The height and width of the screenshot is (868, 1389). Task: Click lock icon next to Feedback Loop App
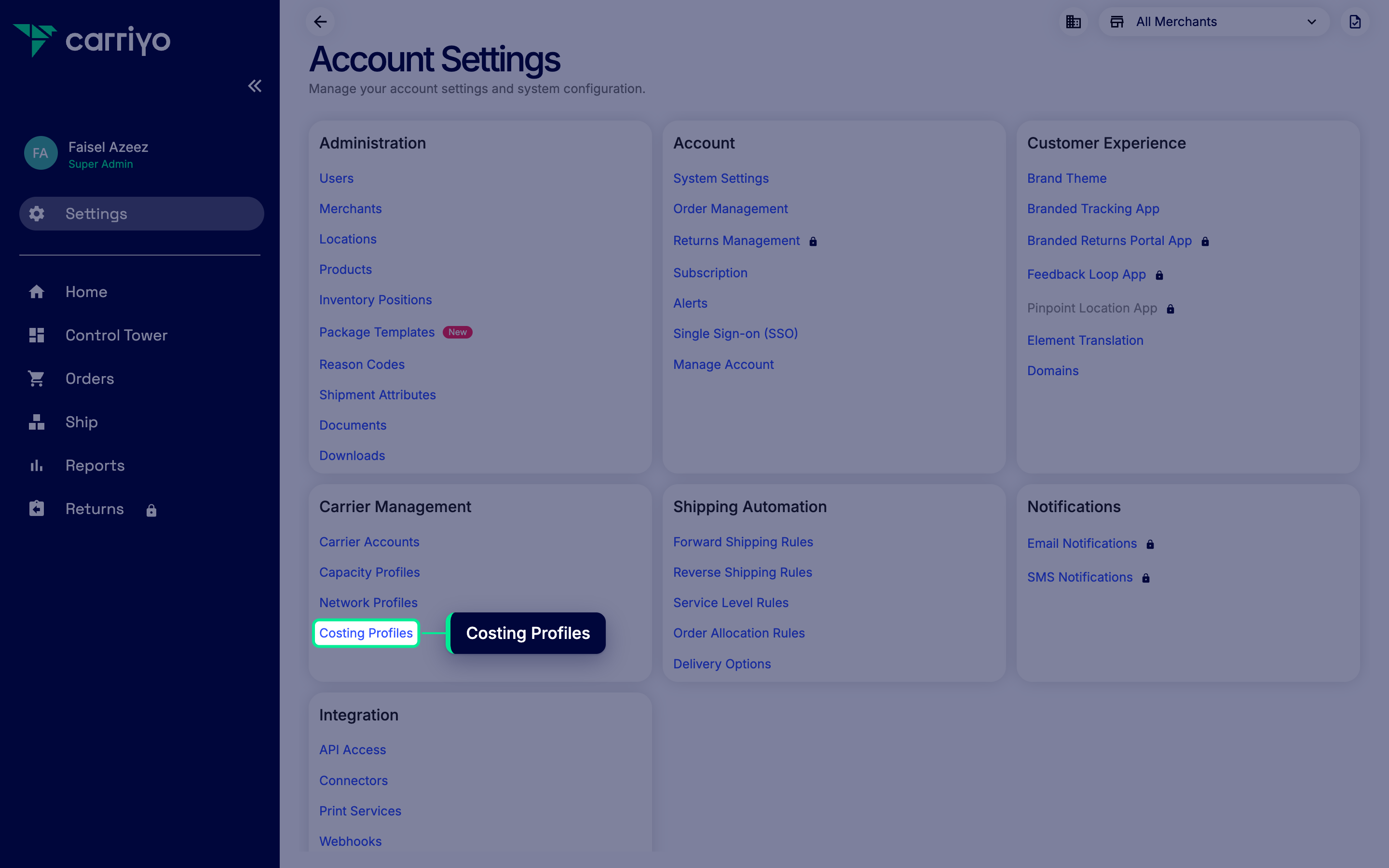(1159, 275)
